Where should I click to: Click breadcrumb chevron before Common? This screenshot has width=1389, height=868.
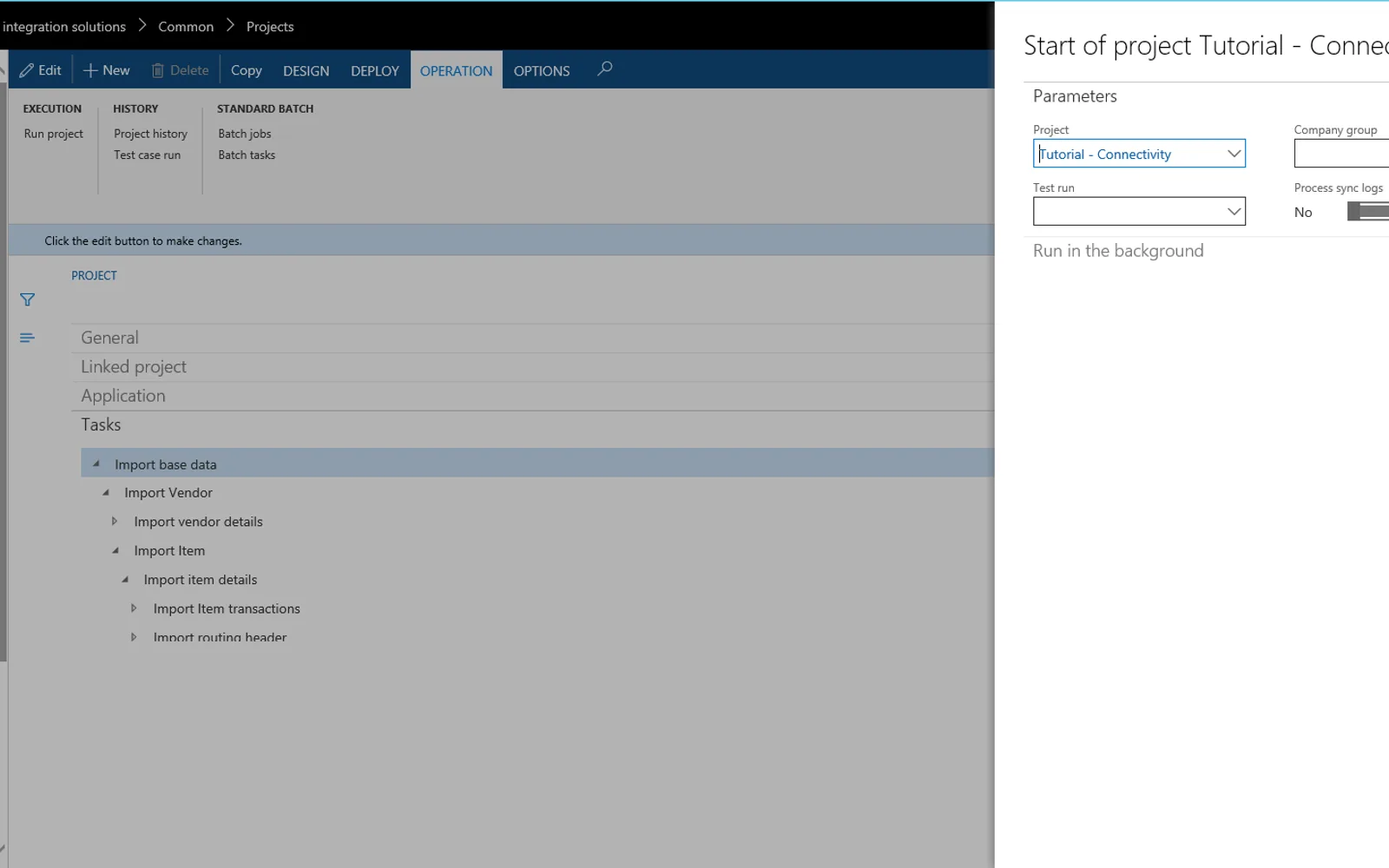pos(142,26)
